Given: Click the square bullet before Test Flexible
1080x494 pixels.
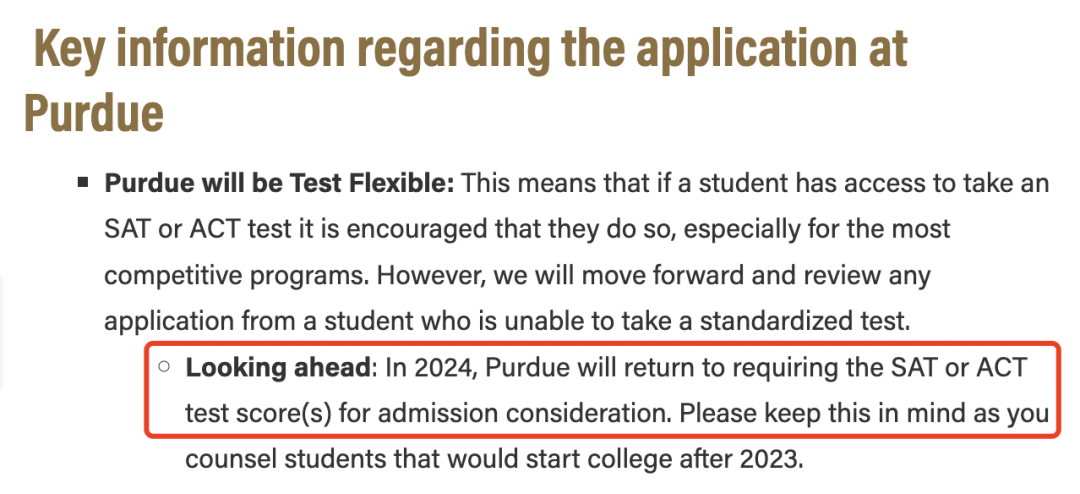Looking at the screenshot, I should pyautogui.click(x=84, y=186).
